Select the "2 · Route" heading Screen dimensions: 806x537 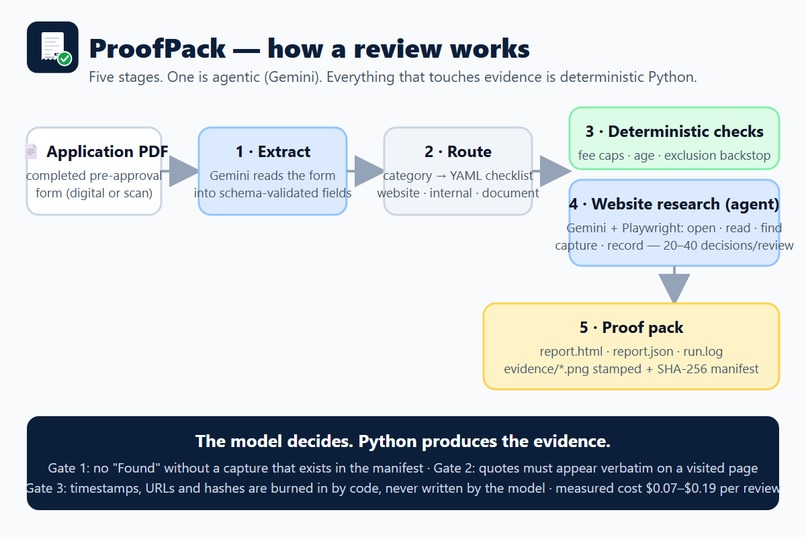pyautogui.click(x=458, y=152)
